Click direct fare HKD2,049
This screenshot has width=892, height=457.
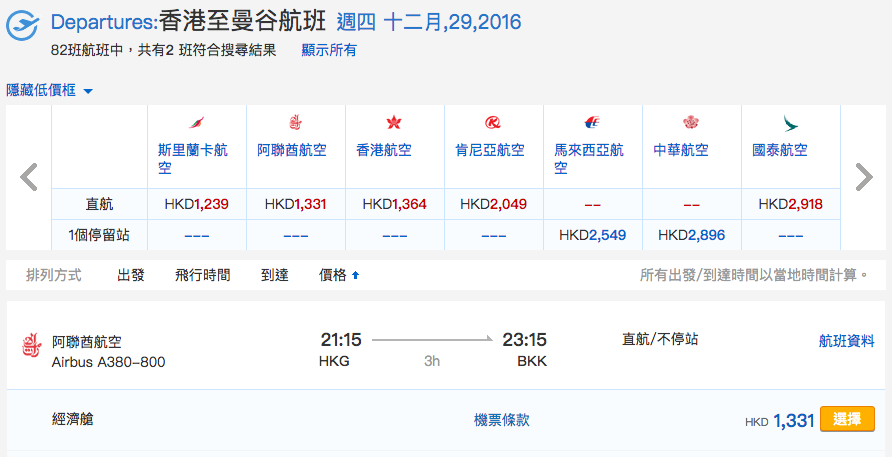493,204
